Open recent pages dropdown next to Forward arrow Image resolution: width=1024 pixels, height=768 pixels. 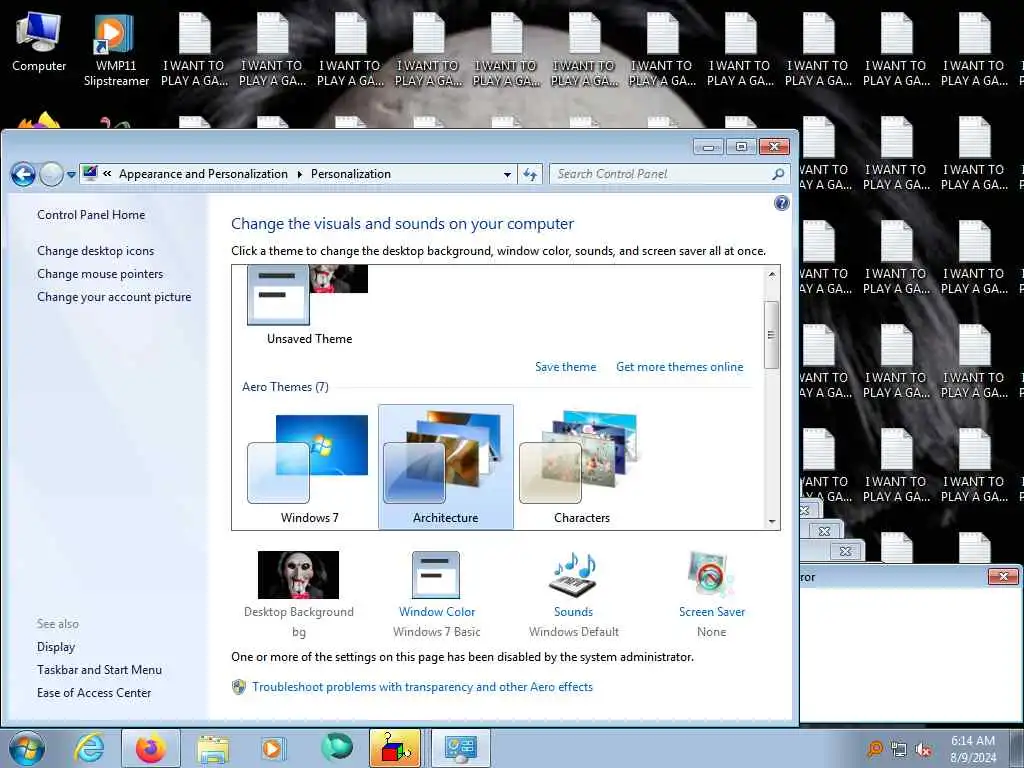(x=71, y=174)
